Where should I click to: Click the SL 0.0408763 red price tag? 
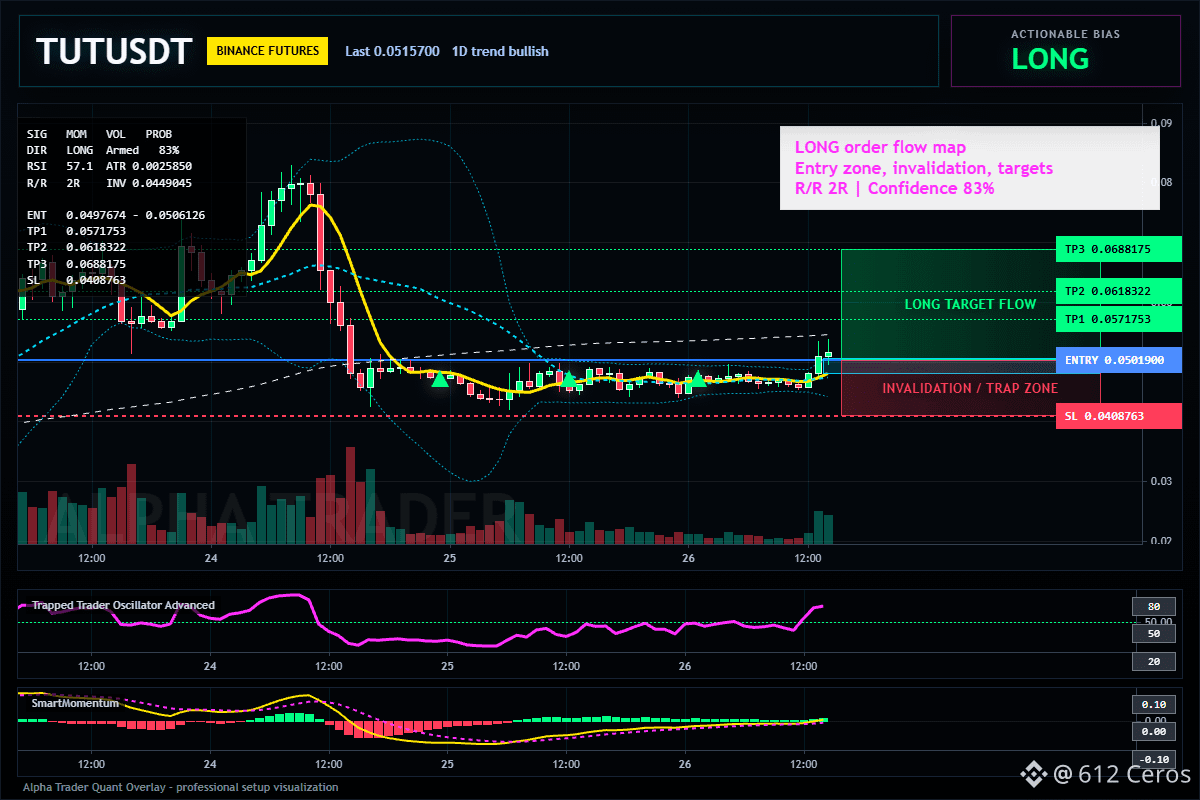coord(1118,415)
